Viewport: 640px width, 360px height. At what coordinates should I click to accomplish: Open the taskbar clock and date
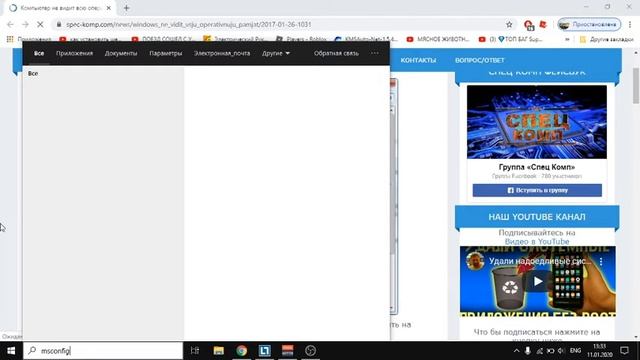[599, 351]
